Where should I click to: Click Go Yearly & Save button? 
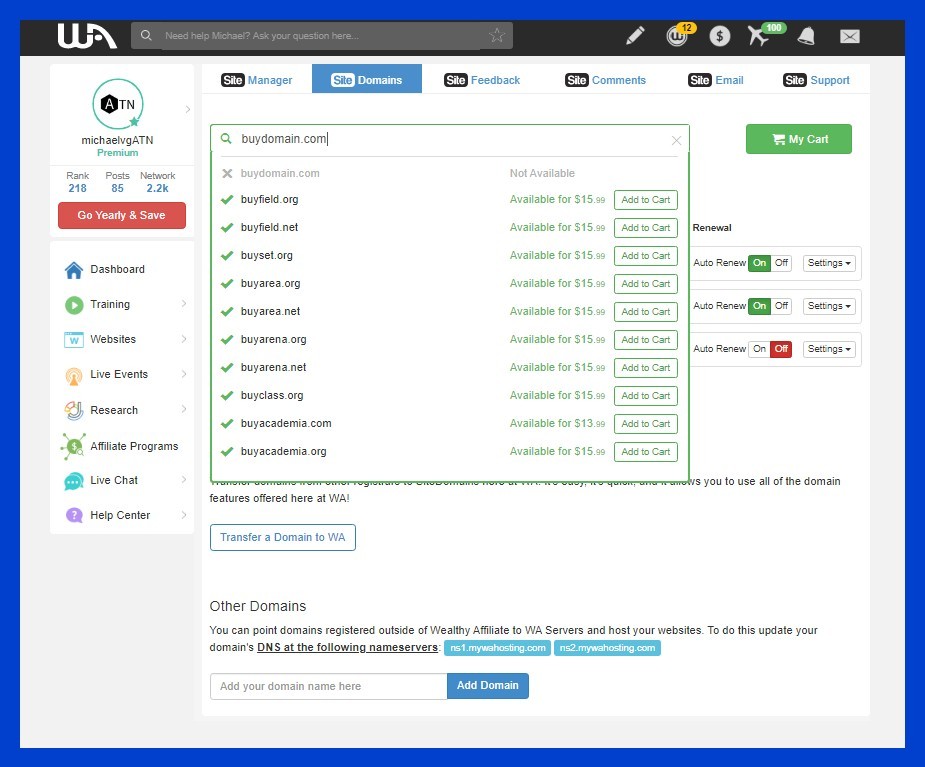coord(122,215)
